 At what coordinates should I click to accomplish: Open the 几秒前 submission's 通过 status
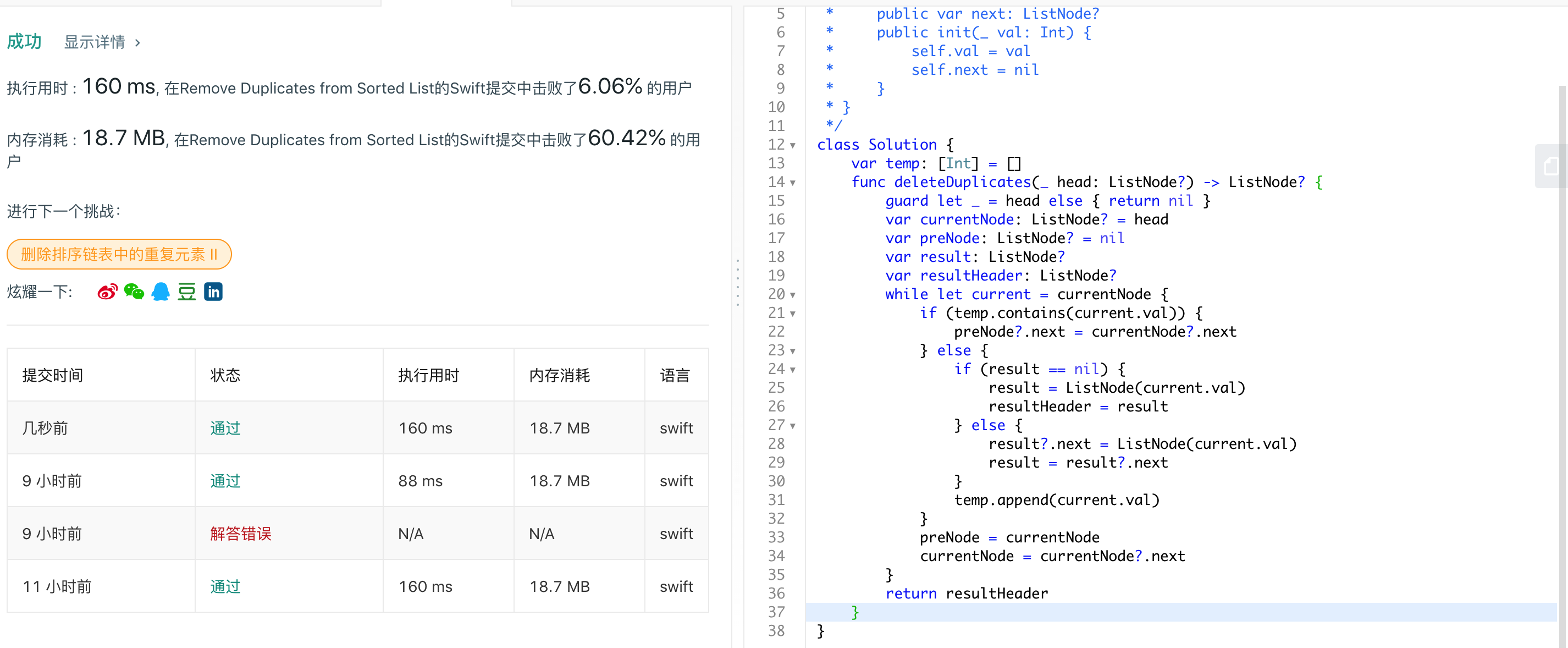point(225,428)
